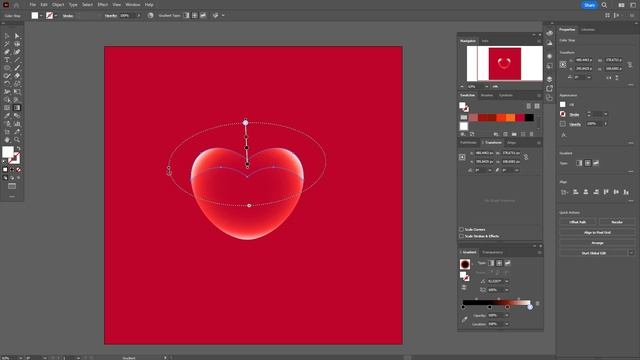640x360 pixels.
Task: Click the Navigator artboard thumbnail preview
Action: pyautogui.click(x=504, y=64)
